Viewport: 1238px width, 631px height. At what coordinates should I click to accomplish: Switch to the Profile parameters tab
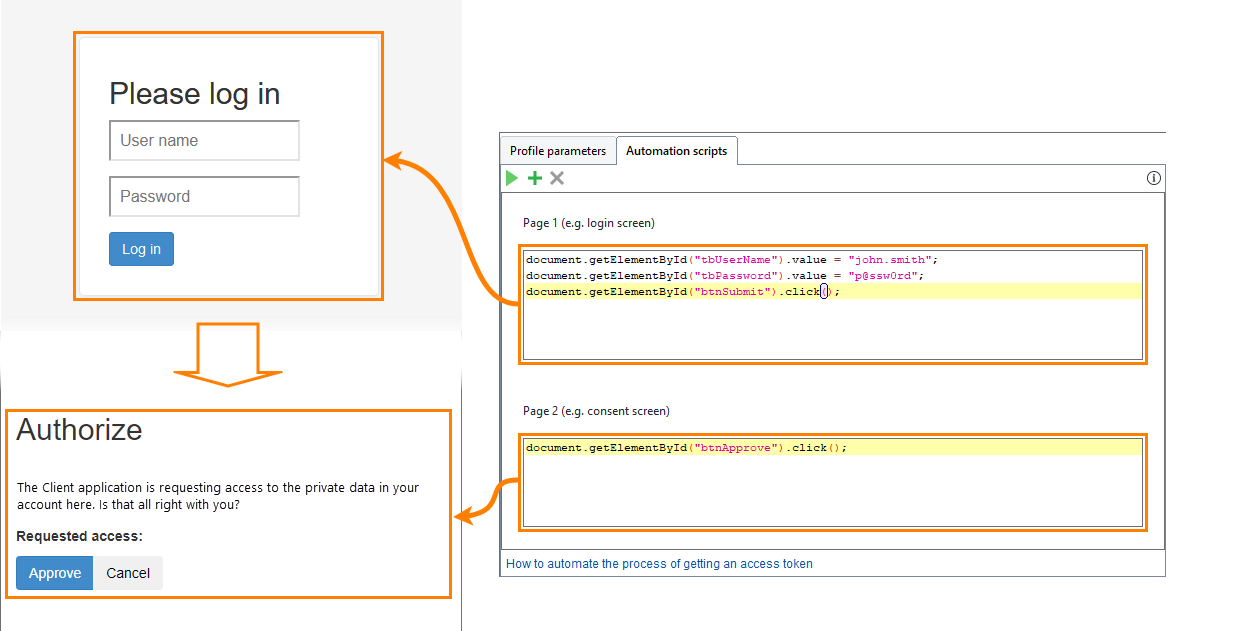557,150
